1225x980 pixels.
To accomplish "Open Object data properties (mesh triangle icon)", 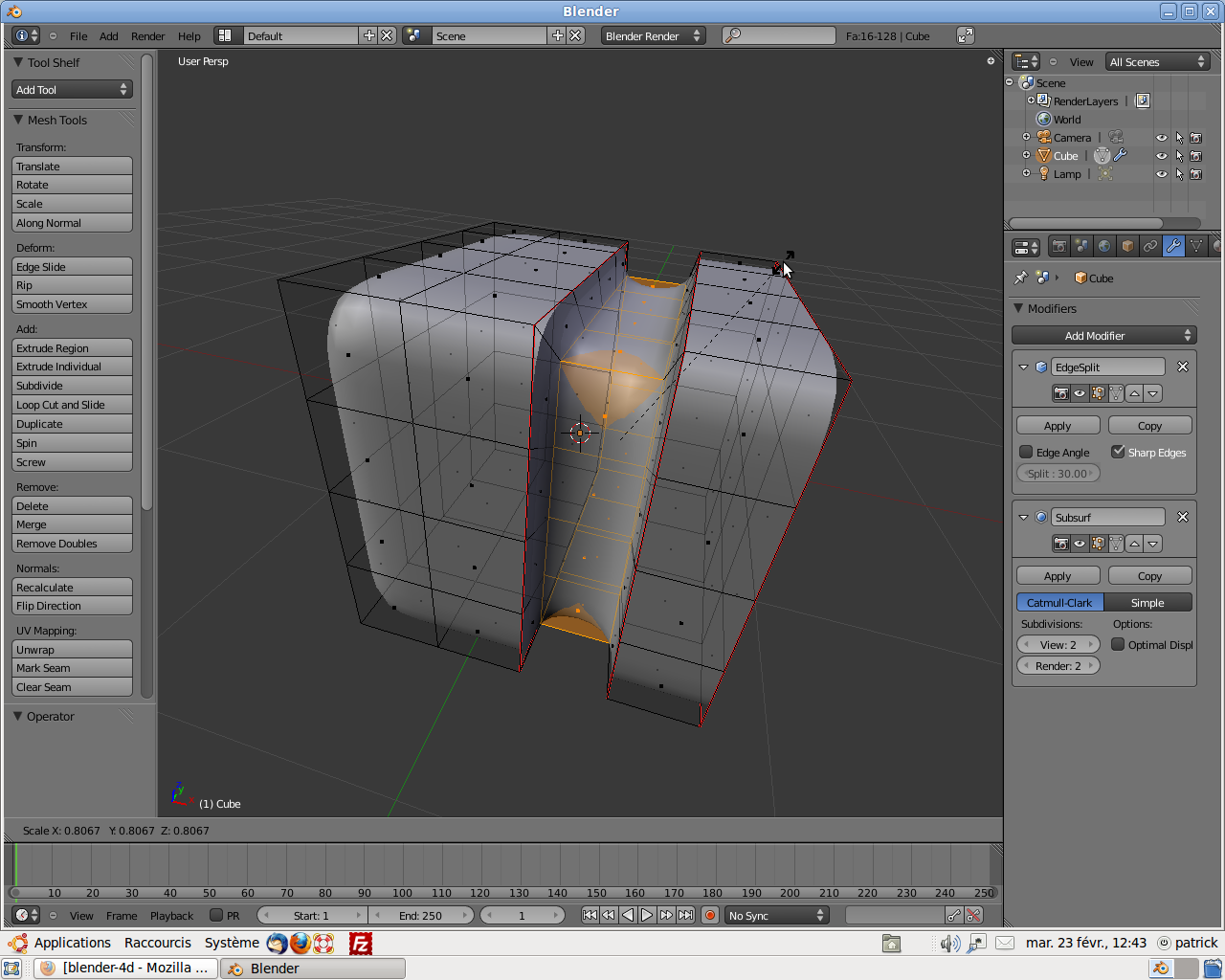I will pos(1196,246).
